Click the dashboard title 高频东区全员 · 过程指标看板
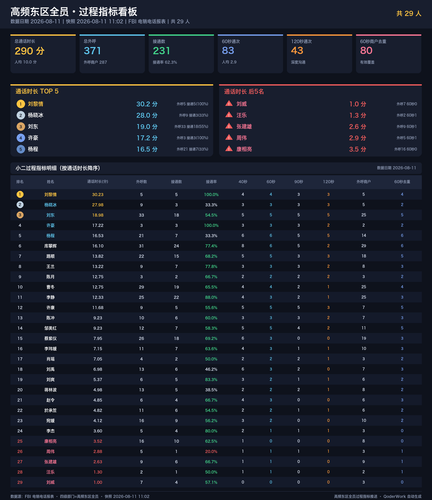 [74, 12]
